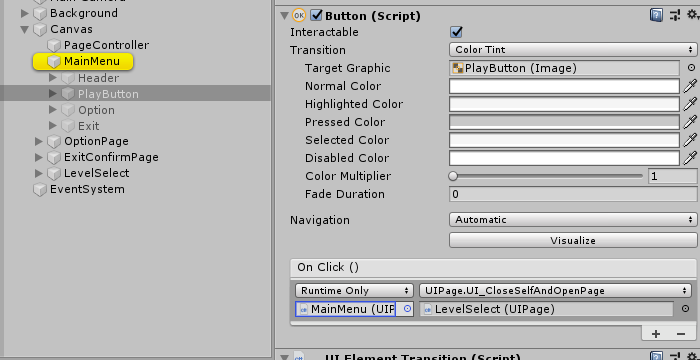Pick Selected Color with eyedropper

[x=690, y=140]
